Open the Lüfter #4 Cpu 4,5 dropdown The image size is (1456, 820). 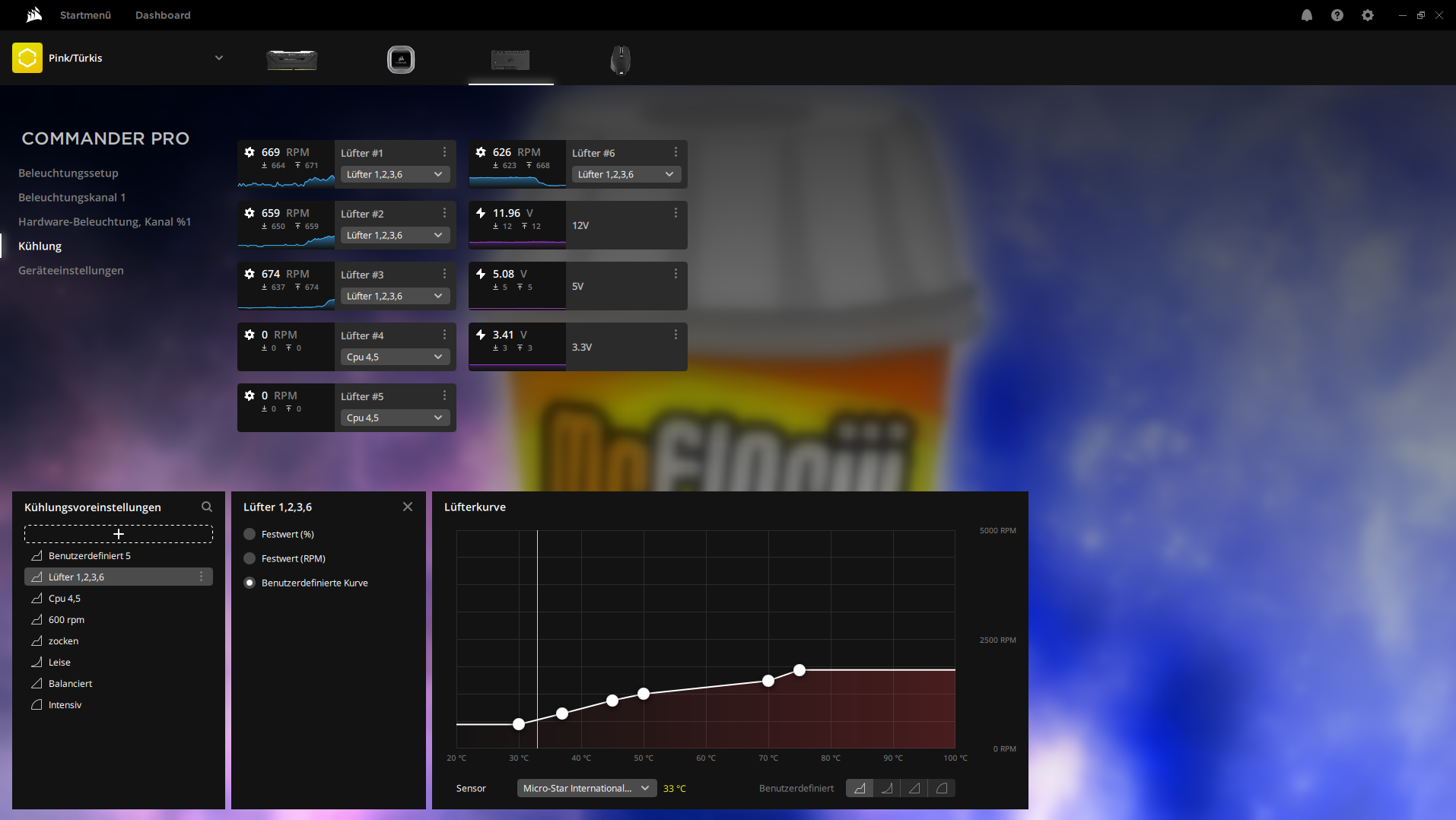click(396, 357)
